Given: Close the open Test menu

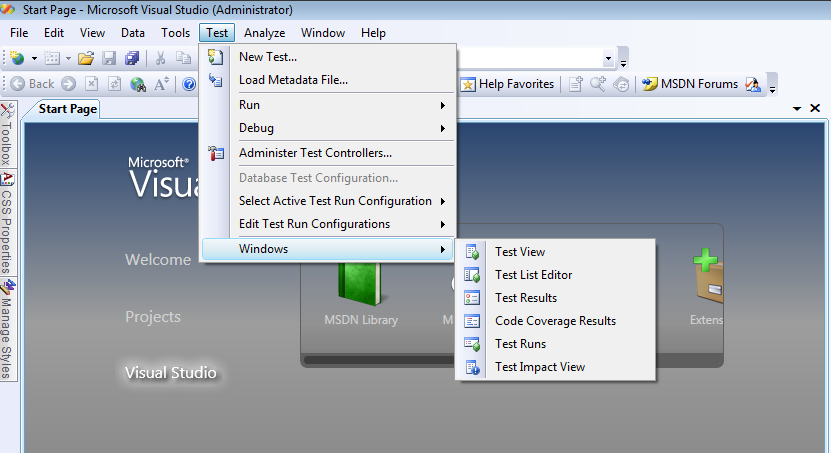Looking at the screenshot, I should (217, 33).
